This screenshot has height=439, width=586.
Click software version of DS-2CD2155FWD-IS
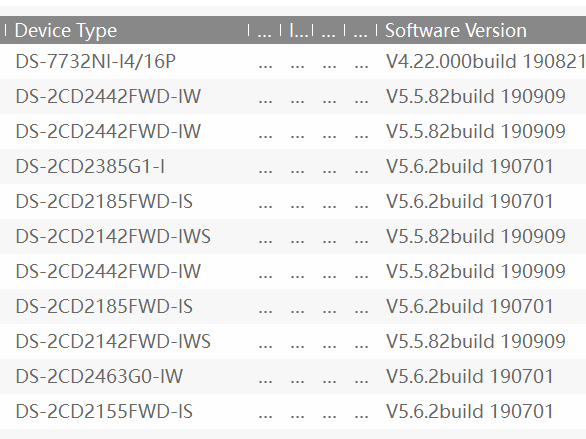point(469,411)
